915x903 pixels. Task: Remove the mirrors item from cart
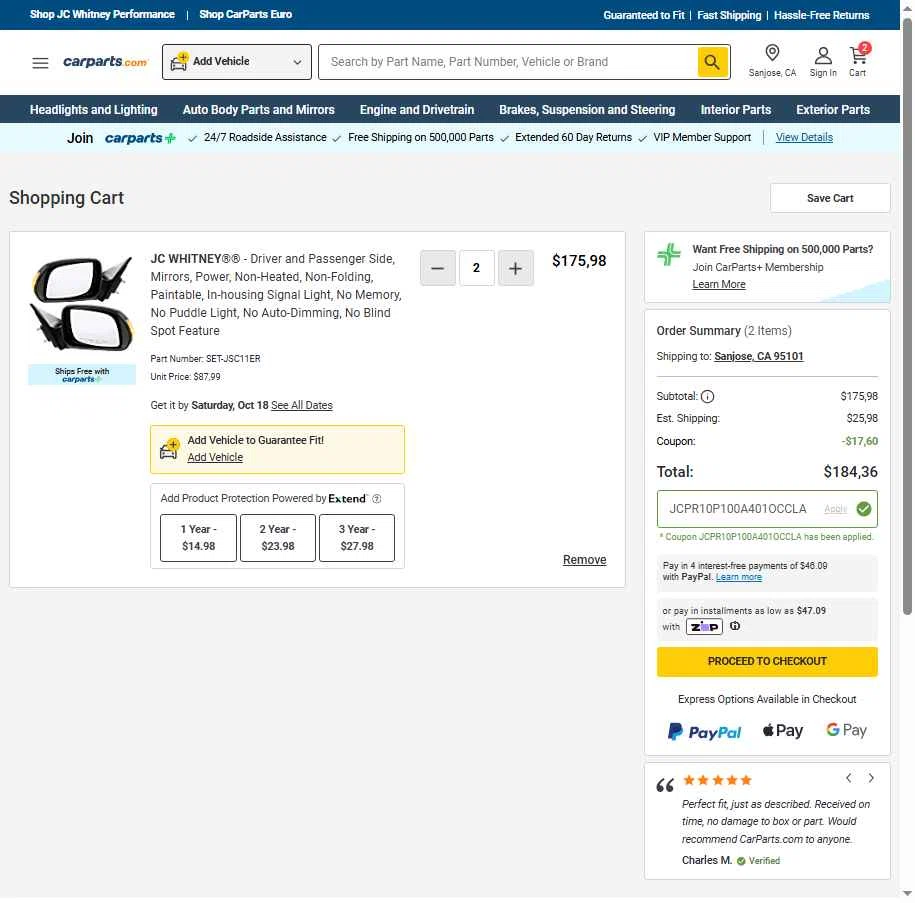tap(584, 559)
